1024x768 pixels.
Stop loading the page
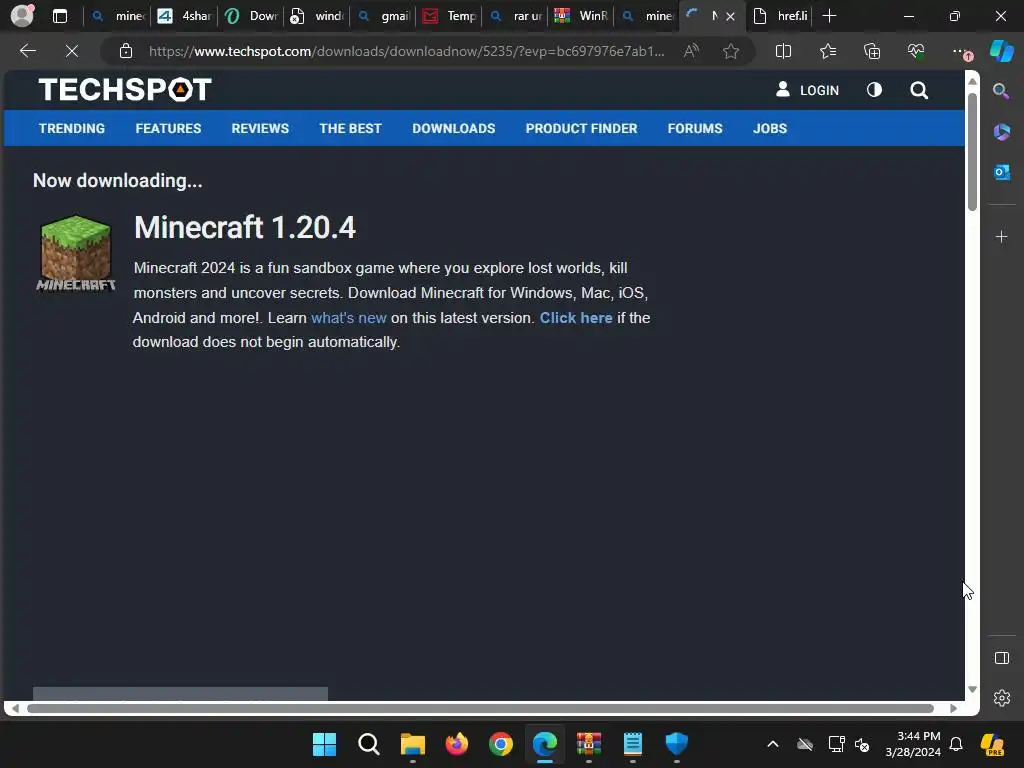coord(72,51)
